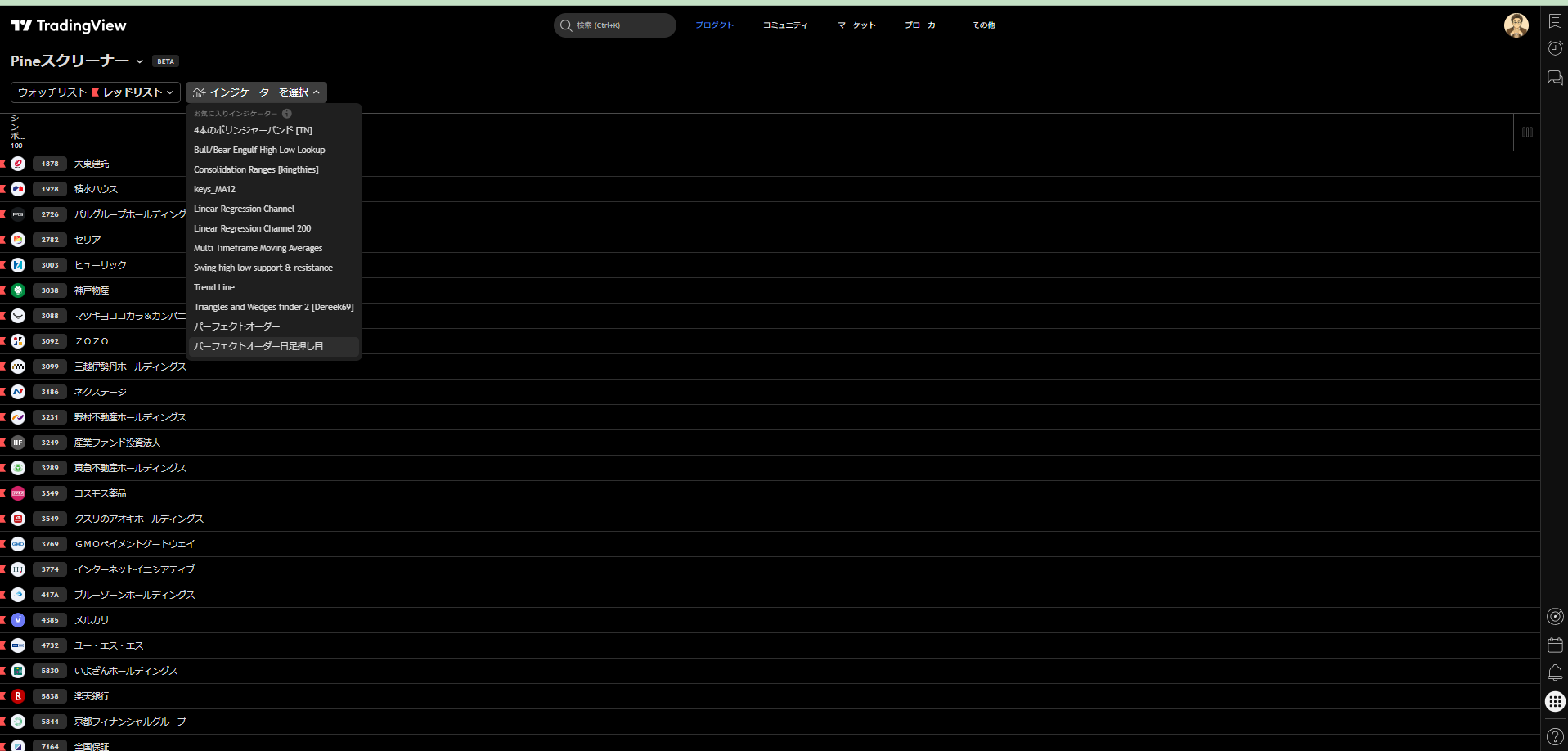Open the alarm clock alerts icon in sidebar
Screen dimensions: 1568x751
point(1555,49)
